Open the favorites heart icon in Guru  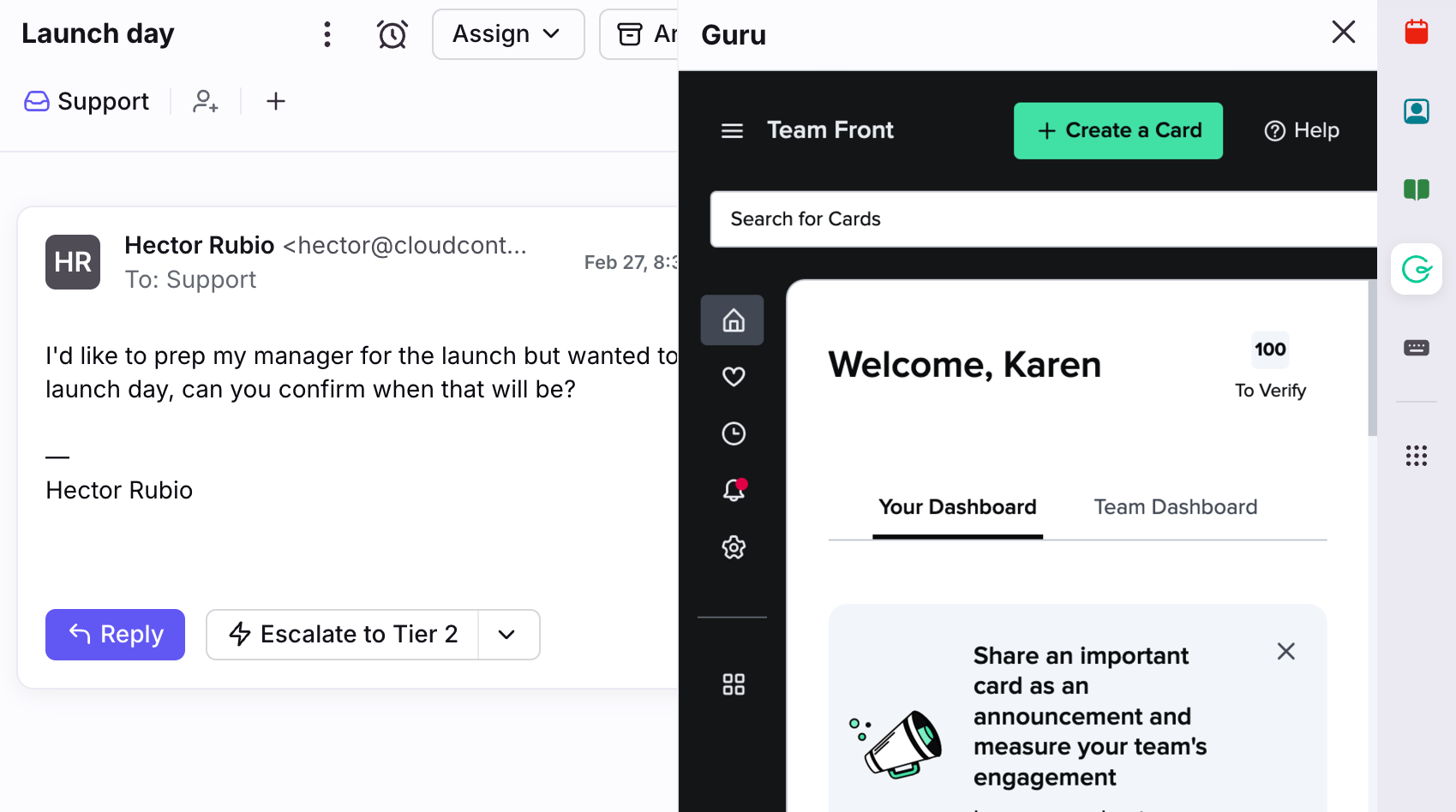coord(733,377)
